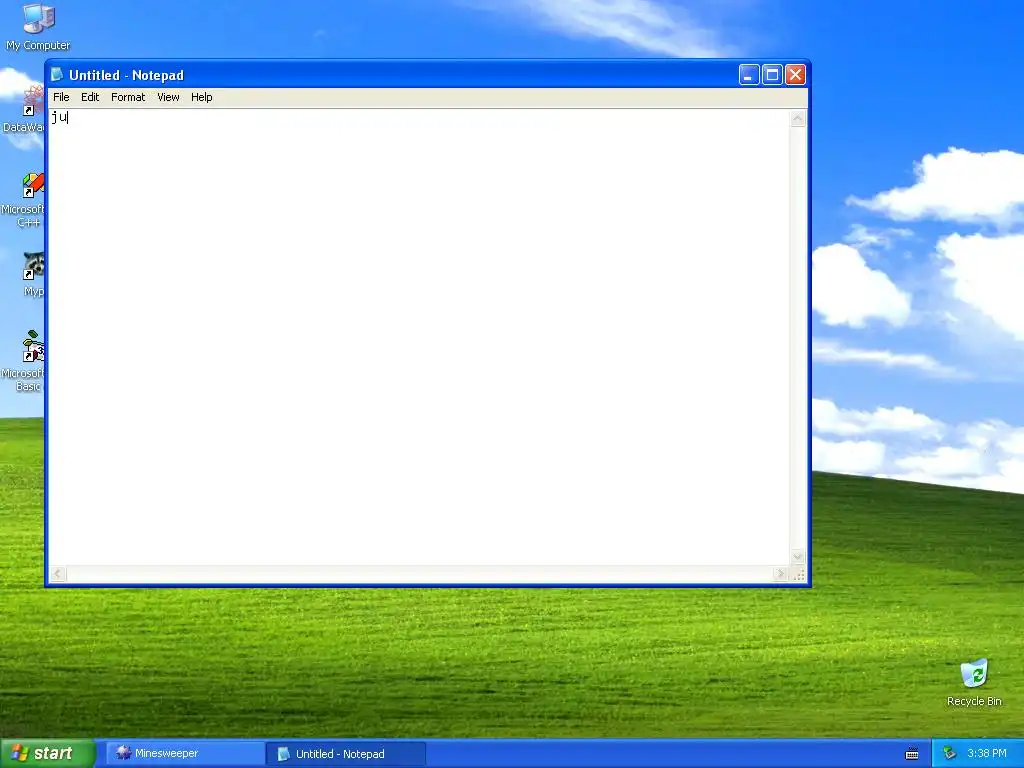Click the horizontal scrollbar right arrow
This screenshot has height=768, width=1024.
[x=780, y=573]
